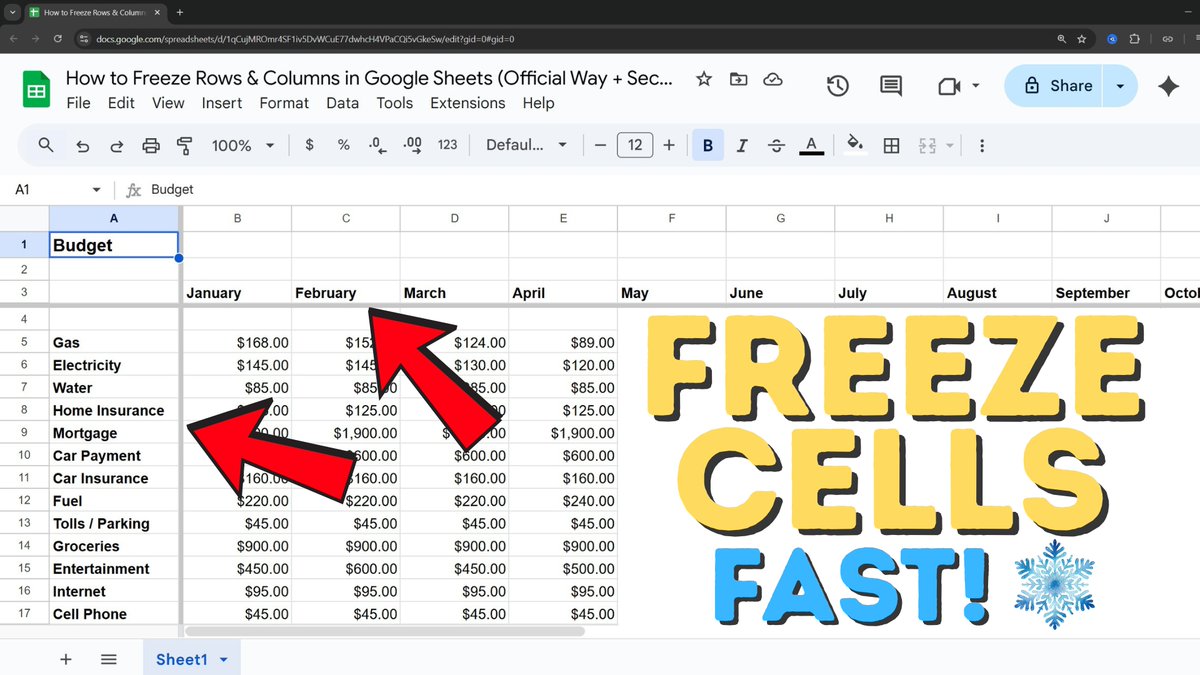Print the spreadsheet
Image resolution: width=1200 pixels, height=675 pixels.
coord(151,146)
